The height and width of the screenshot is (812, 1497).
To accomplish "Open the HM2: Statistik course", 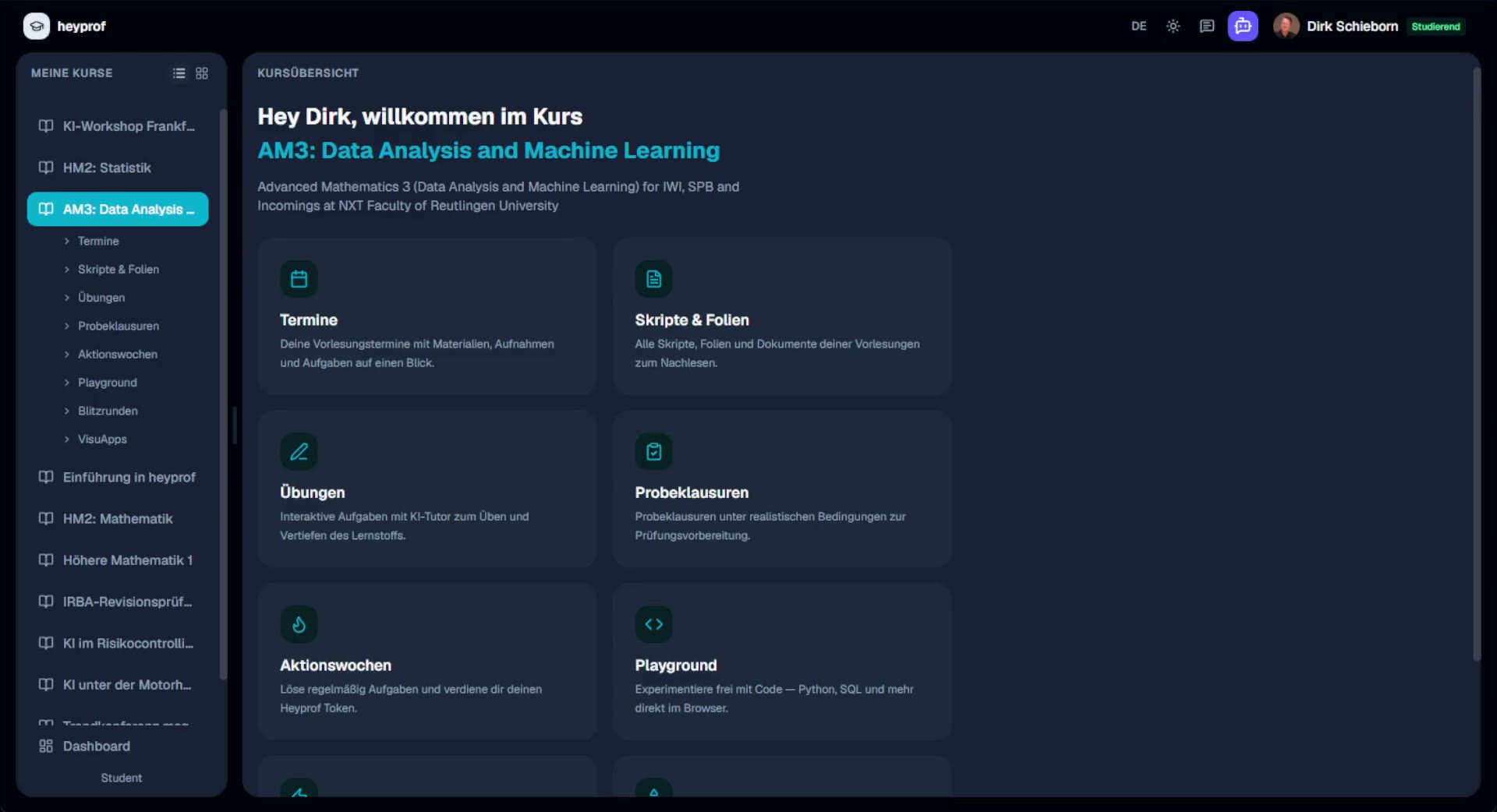I will point(118,168).
